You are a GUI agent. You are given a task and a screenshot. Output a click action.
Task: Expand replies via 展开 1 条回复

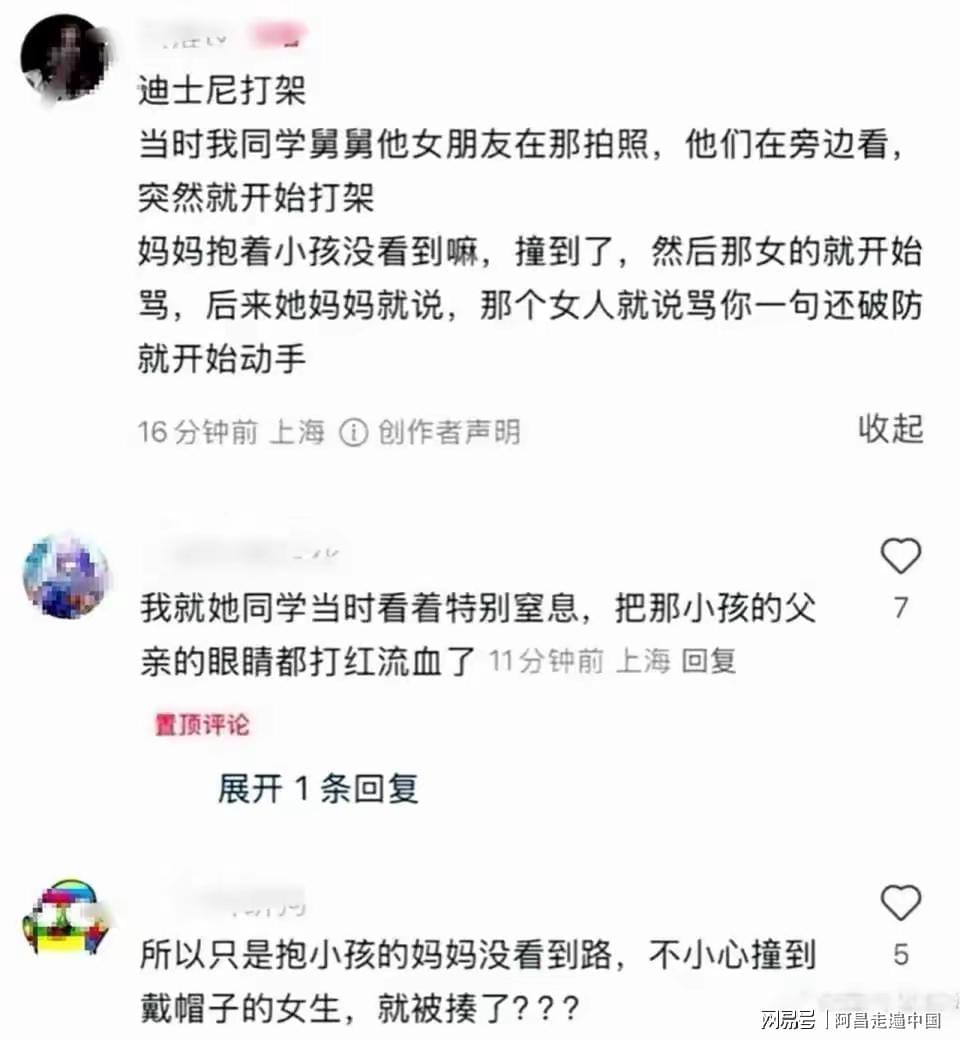coord(318,789)
